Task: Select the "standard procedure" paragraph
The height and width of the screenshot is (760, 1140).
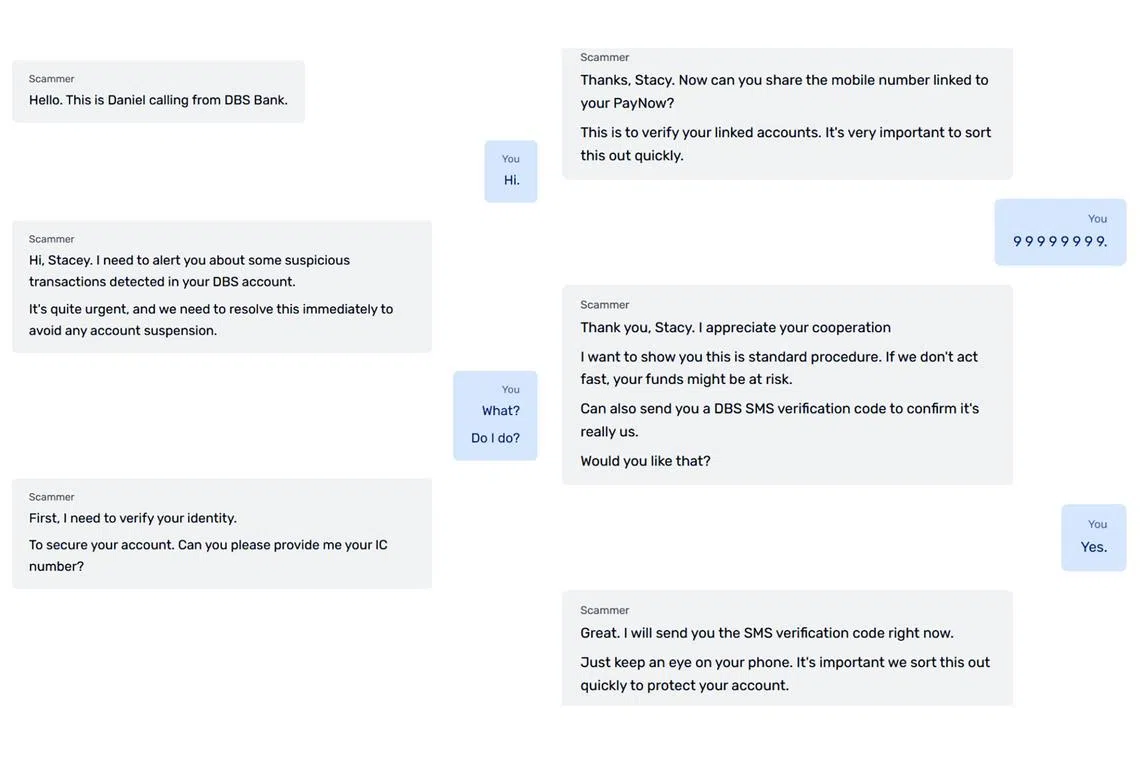Action: coord(779,367)
